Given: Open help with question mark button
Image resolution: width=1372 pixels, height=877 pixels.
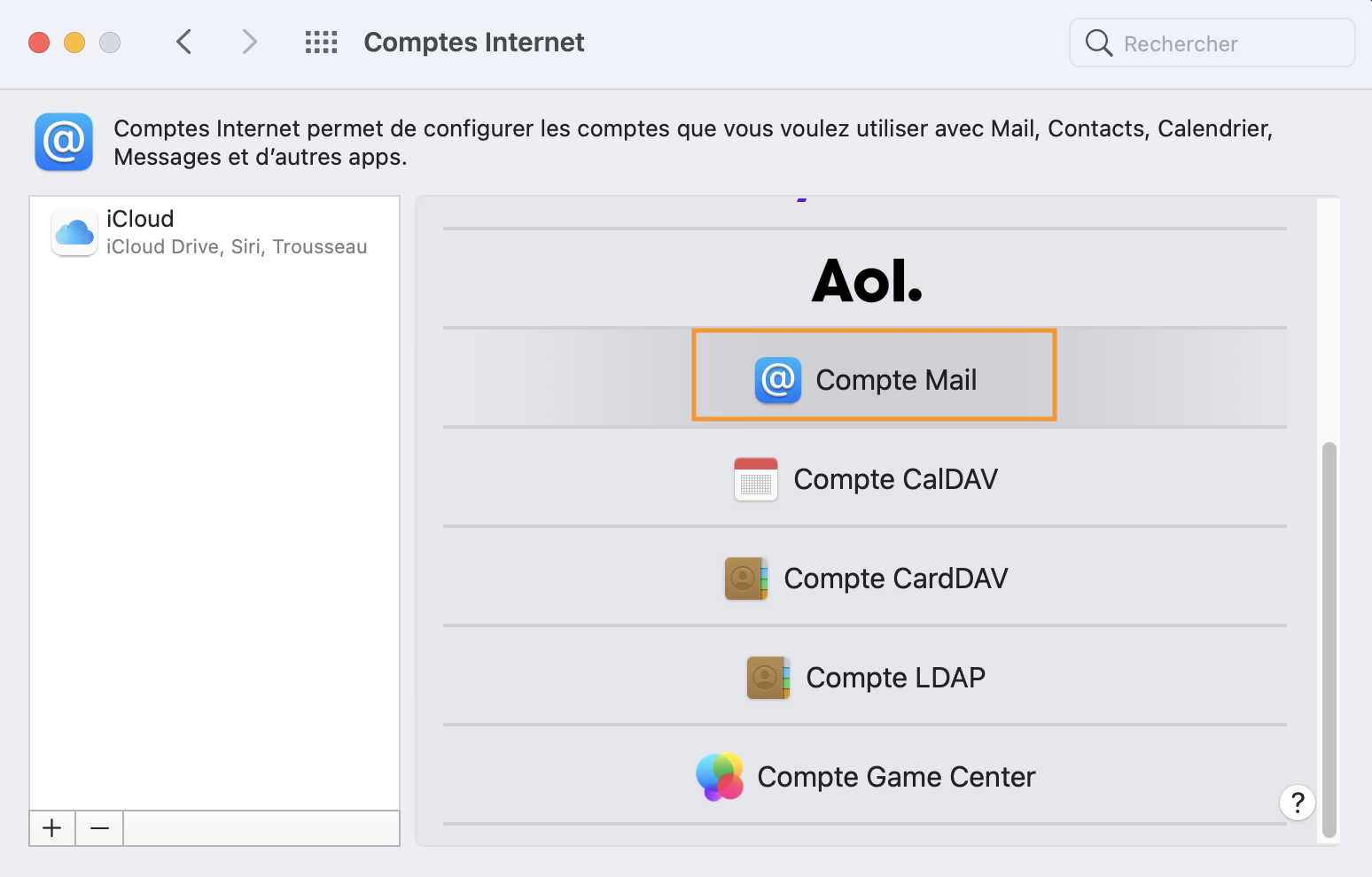Looking at the screenshot, I should [1297, 803].
